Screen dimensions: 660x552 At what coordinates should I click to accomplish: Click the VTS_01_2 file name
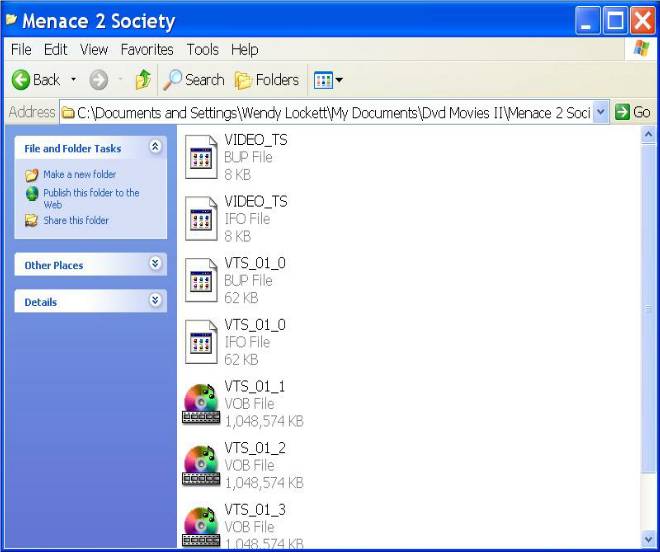coord(255,448)
